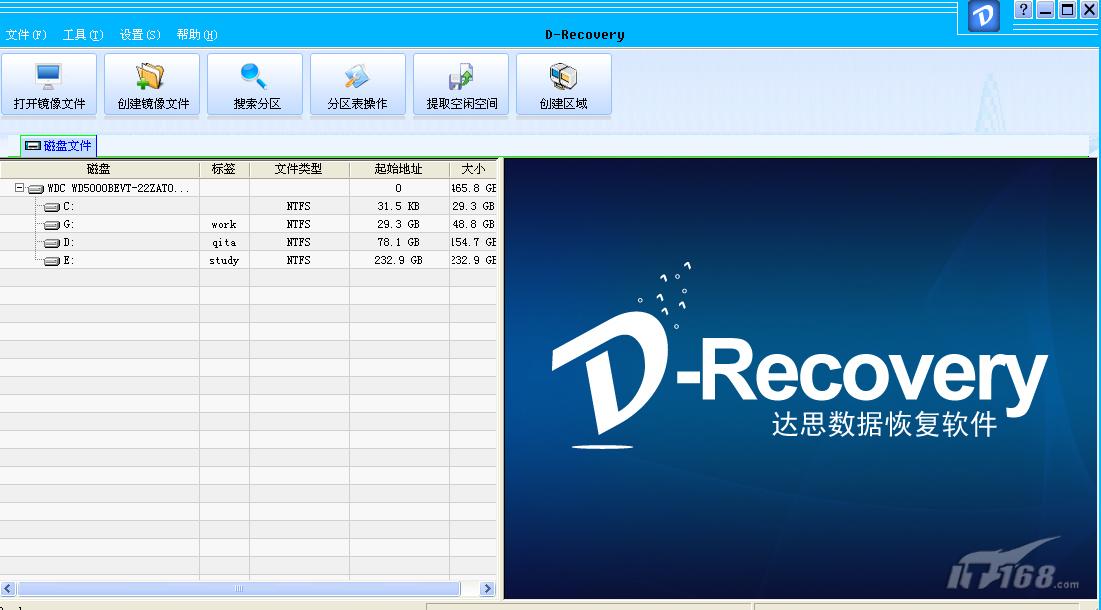Click the help question mark icon
Image resolution: width=1101 pixels, height=610 pixels.
click(x=1022, y=10)
